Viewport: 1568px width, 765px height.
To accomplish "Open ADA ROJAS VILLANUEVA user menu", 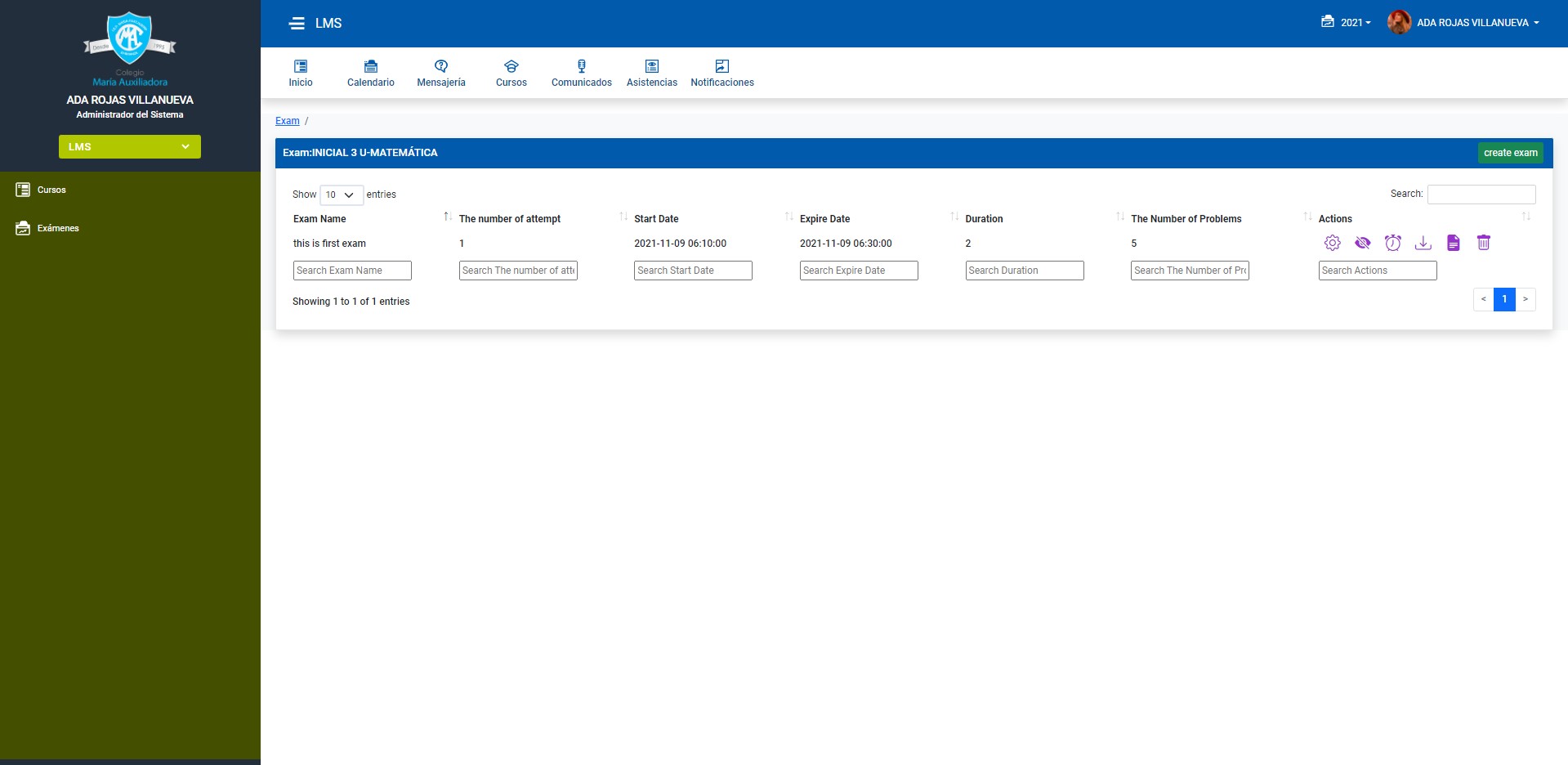I will click(1477, 23).
